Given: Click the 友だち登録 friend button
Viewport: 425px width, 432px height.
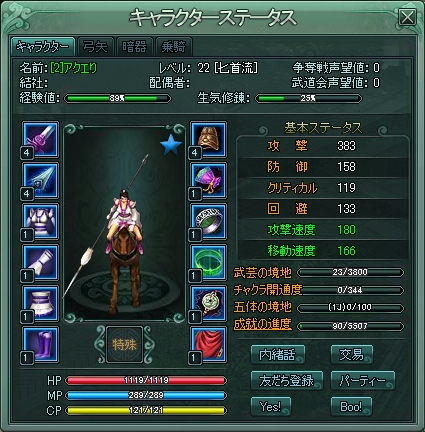Looking at the screenshot, I should pyautogui.click(x=287, y=380).
